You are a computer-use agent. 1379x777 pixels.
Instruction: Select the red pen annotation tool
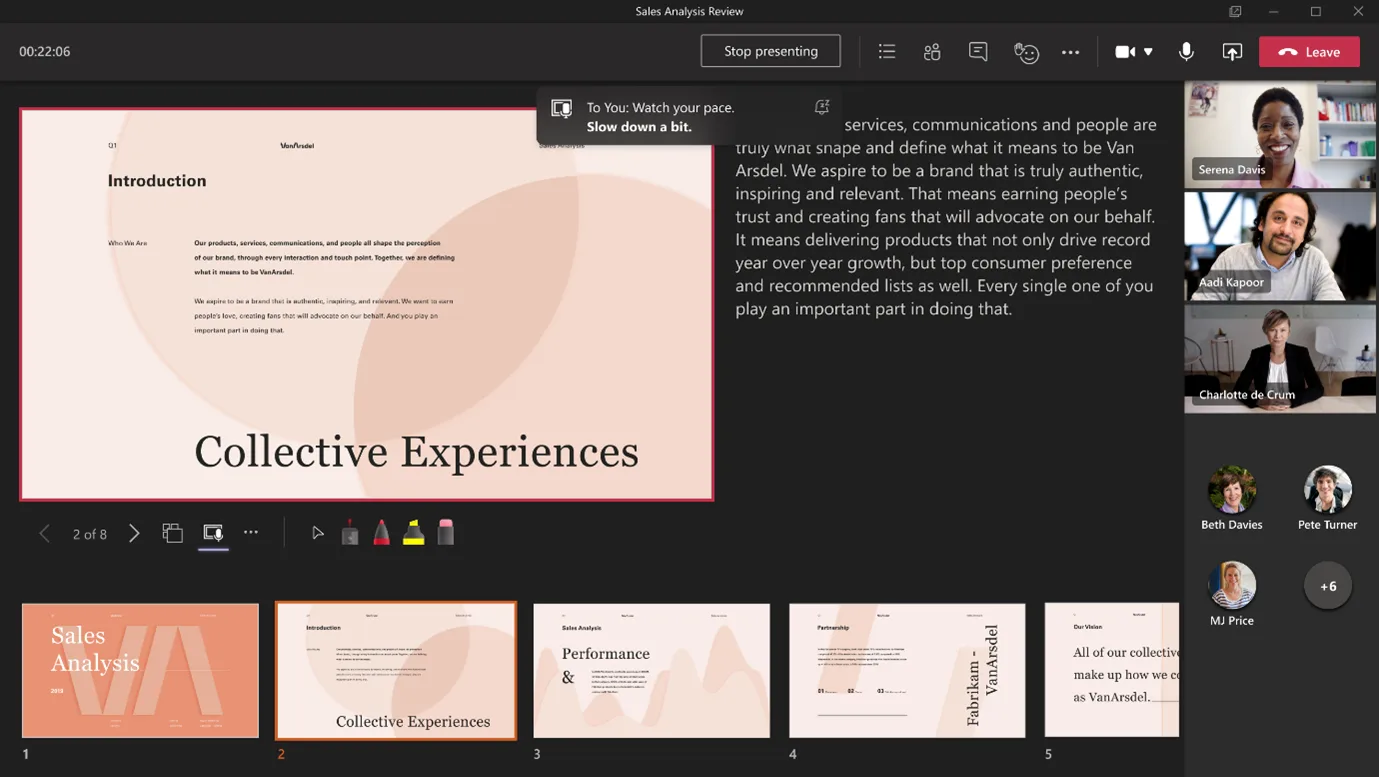click(x=381, y=532)
